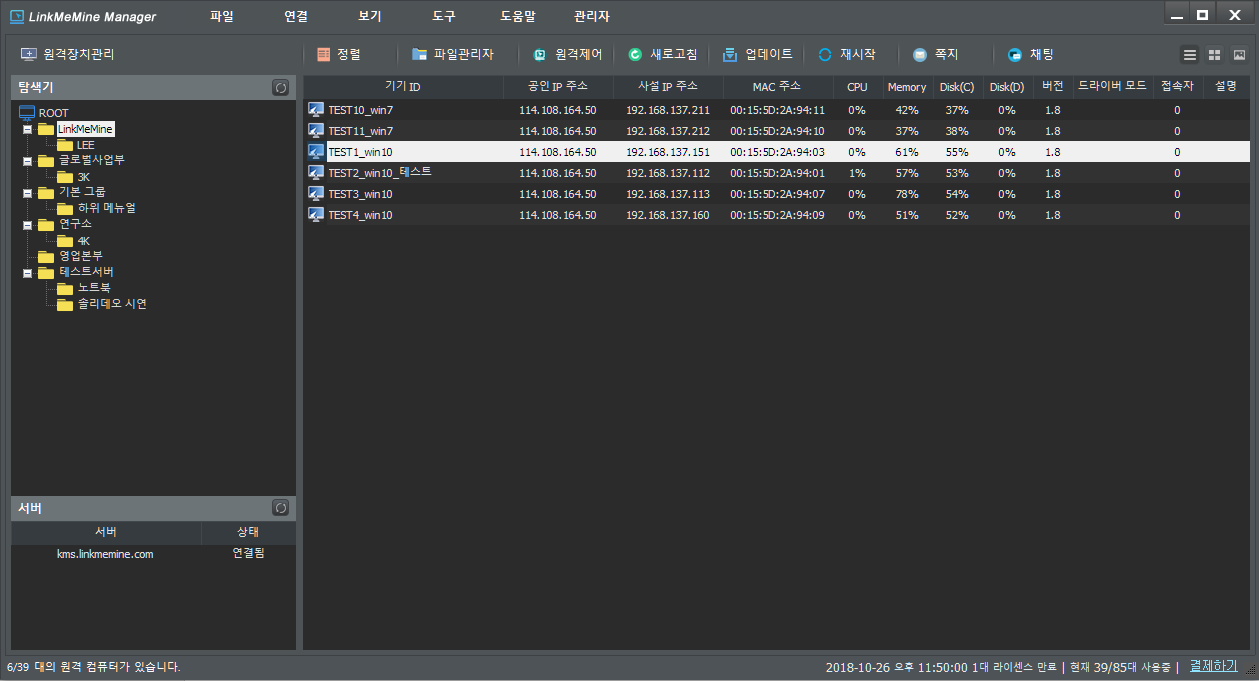This screenshot has width=1259, height=681.
Task: Collapse the LinkMeMine folder tree node
Action: tap(27, 129)
